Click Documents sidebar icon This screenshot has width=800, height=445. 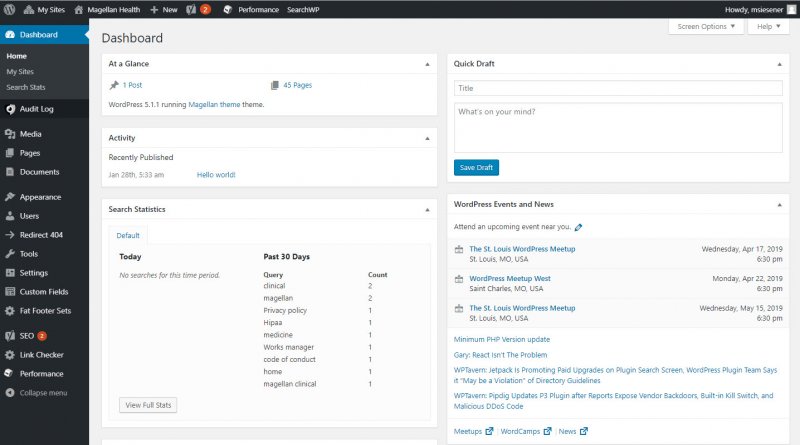[x=10, y=172]
